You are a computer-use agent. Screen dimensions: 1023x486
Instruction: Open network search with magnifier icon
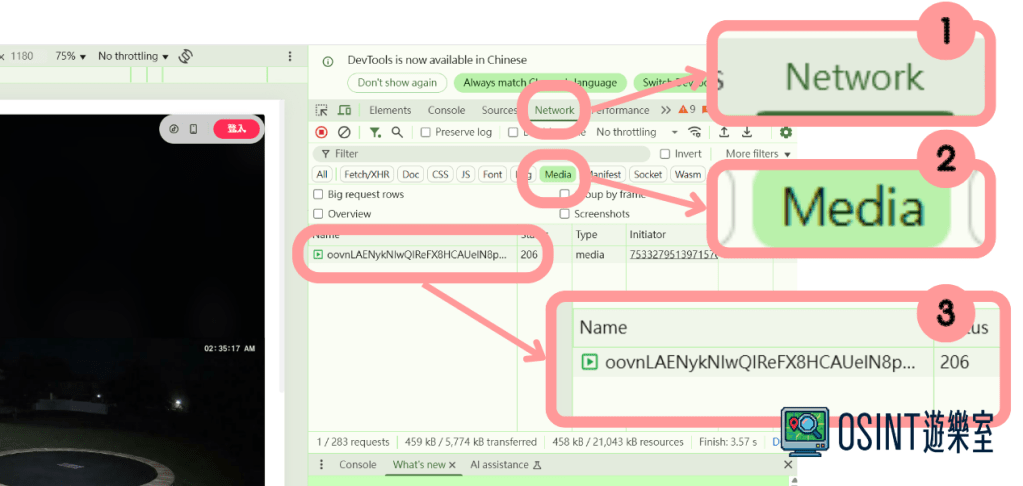click(x=397, y=132)
